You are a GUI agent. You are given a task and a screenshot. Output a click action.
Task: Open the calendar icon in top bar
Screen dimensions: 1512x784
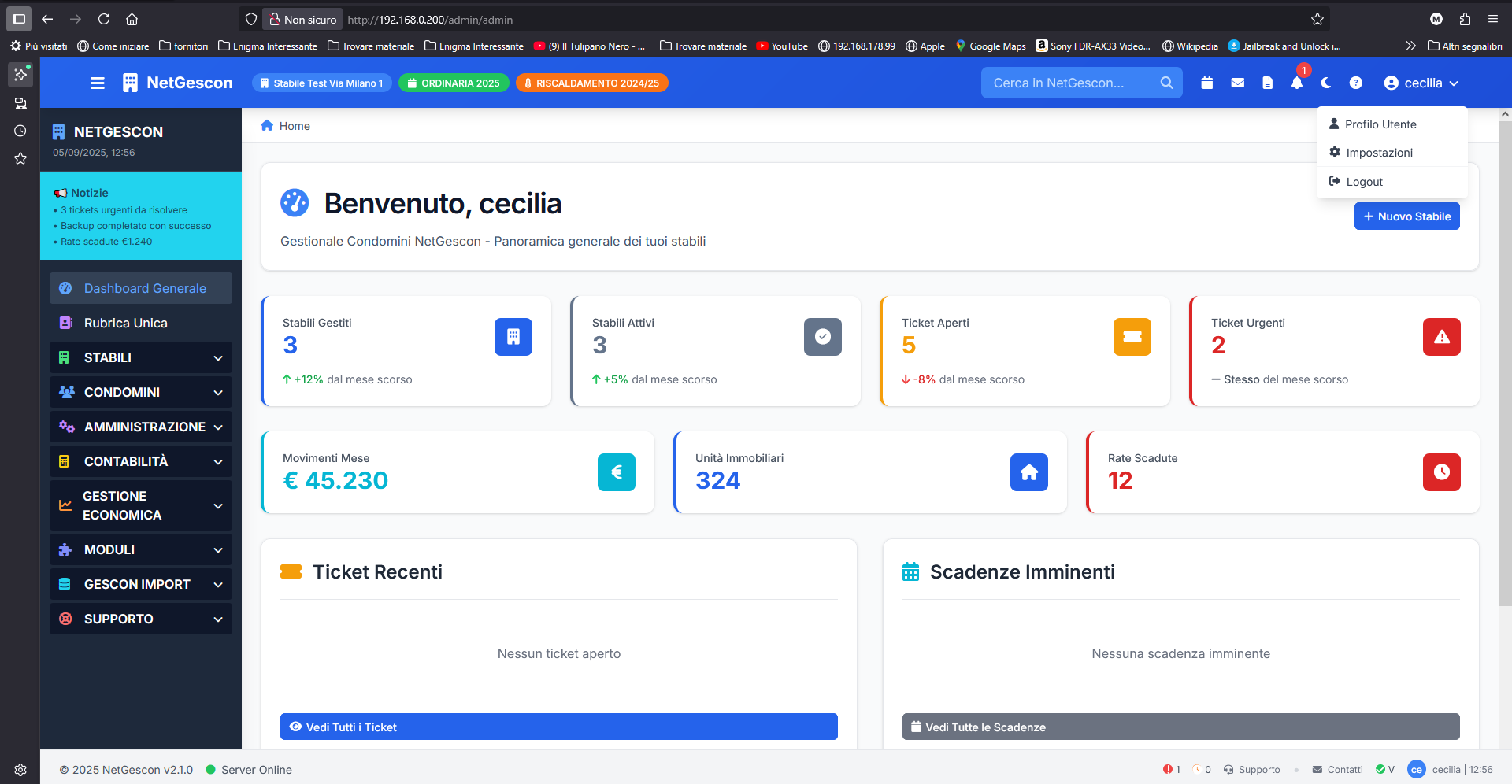pos(1206,83)
